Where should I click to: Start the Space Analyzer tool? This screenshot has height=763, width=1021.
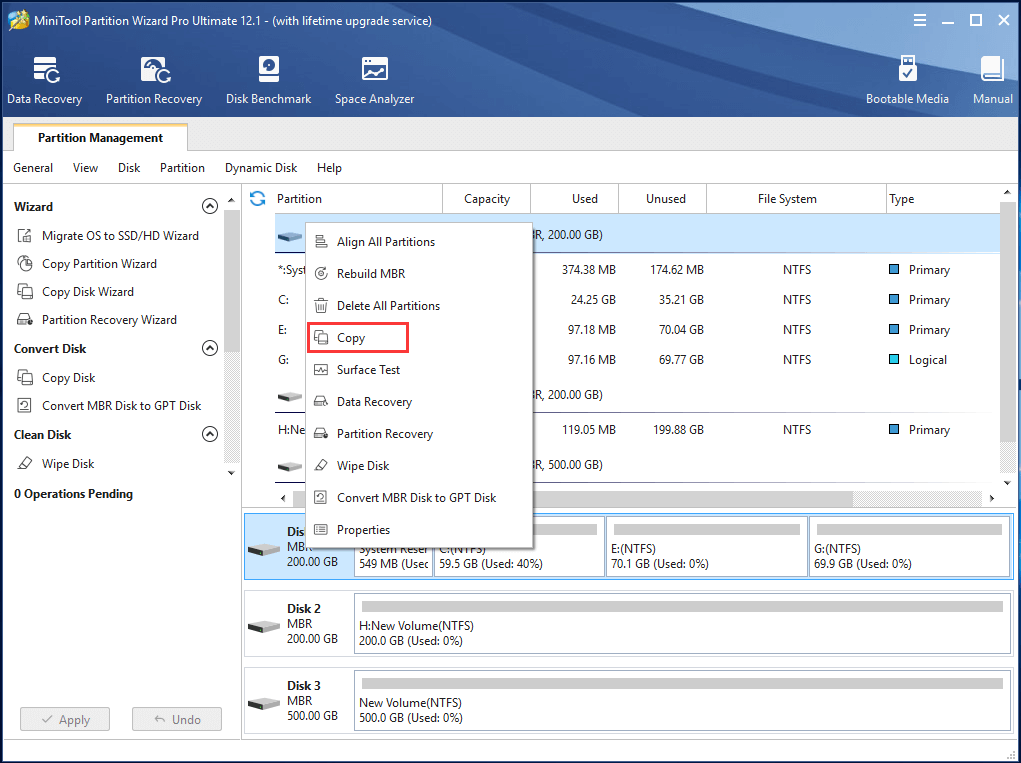[x=374, y=70]
